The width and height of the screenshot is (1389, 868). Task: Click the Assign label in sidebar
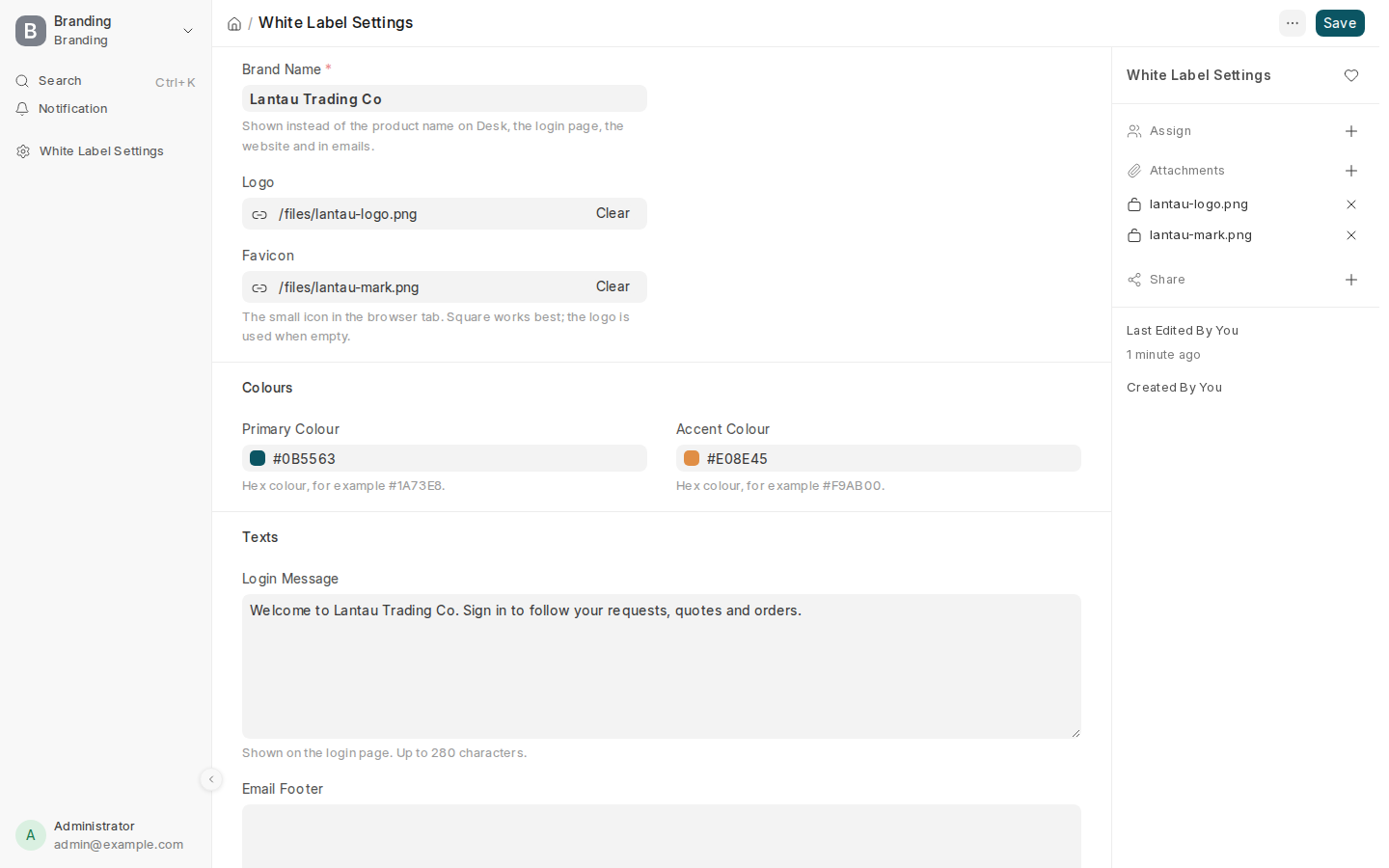1170,131
